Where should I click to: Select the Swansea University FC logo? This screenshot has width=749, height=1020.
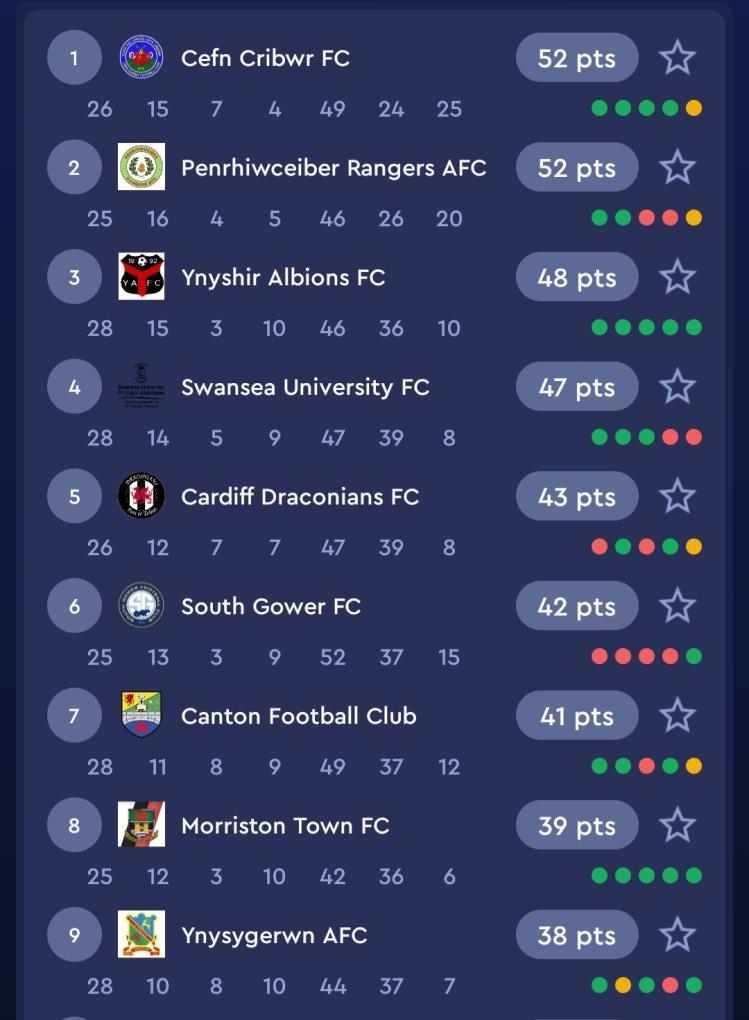141,387
